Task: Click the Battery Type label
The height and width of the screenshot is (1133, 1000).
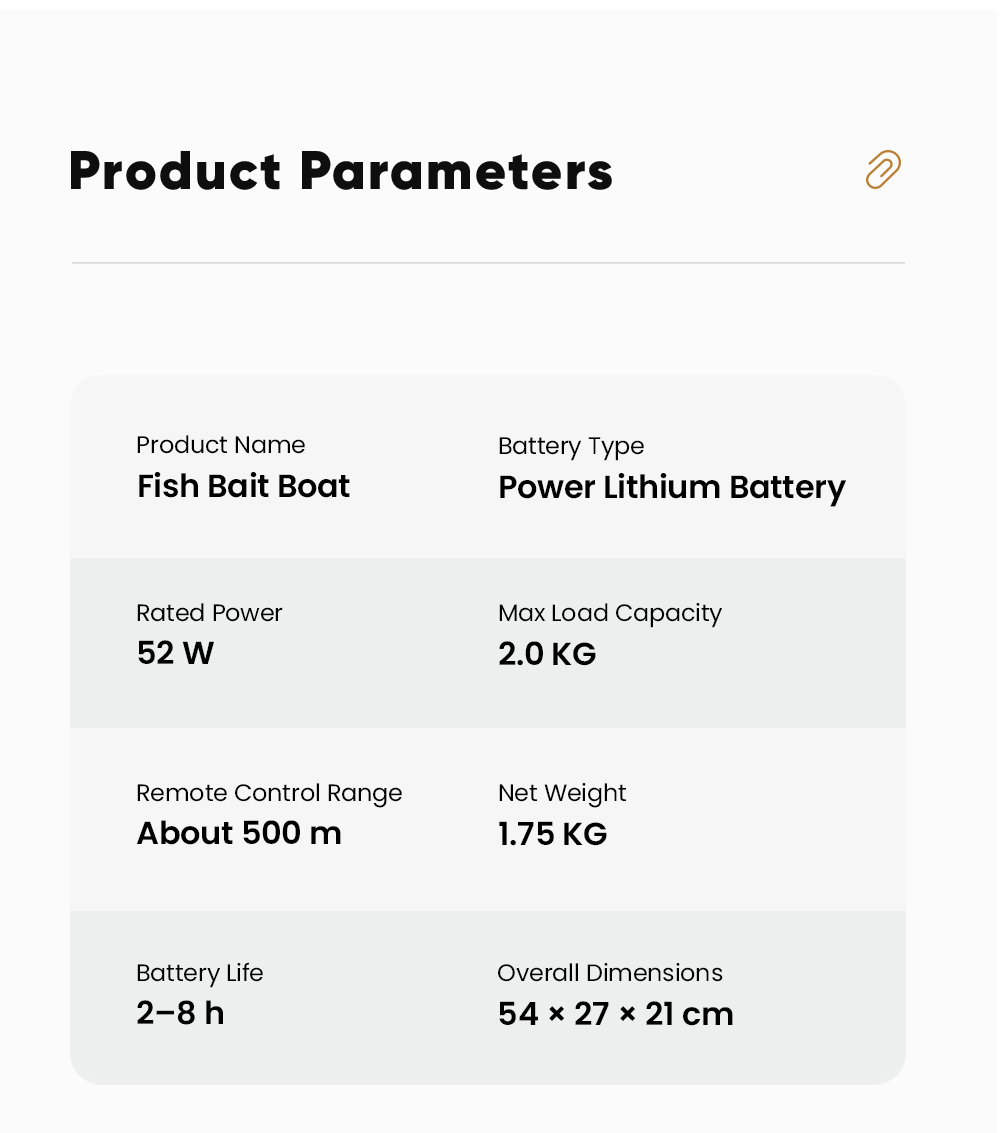Action: (571, 446)
